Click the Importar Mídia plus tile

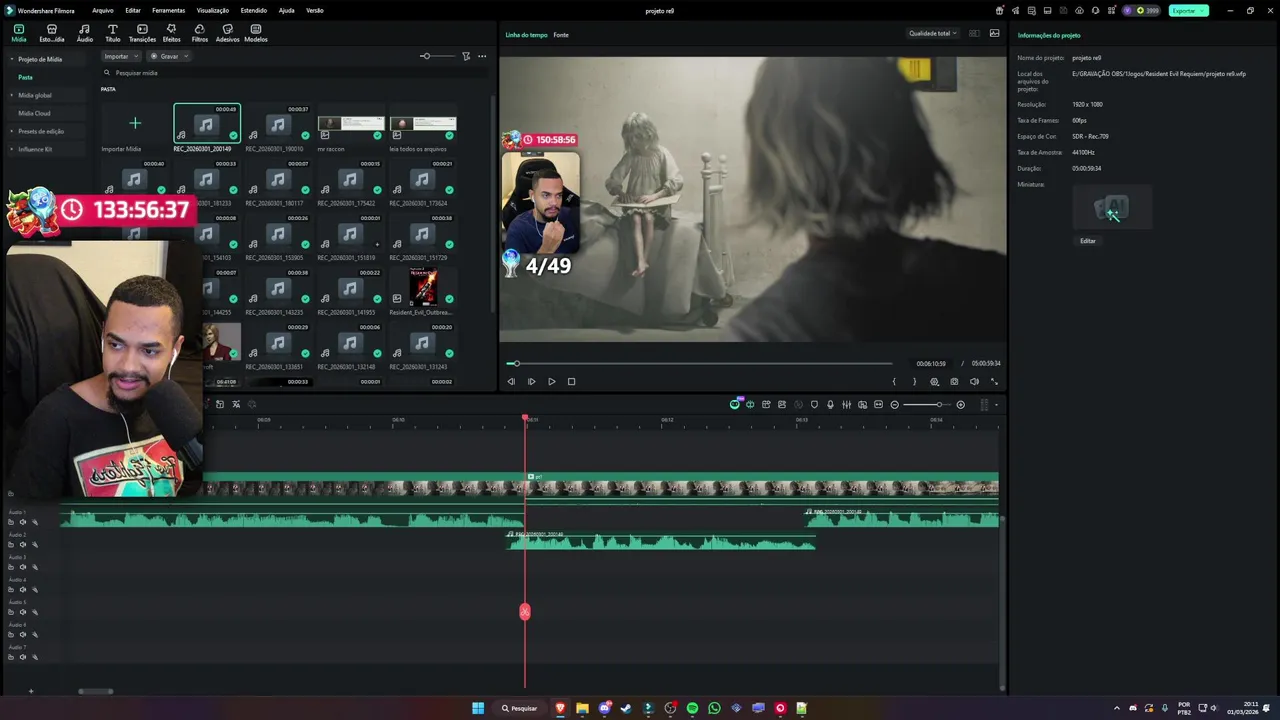point(135,123)
